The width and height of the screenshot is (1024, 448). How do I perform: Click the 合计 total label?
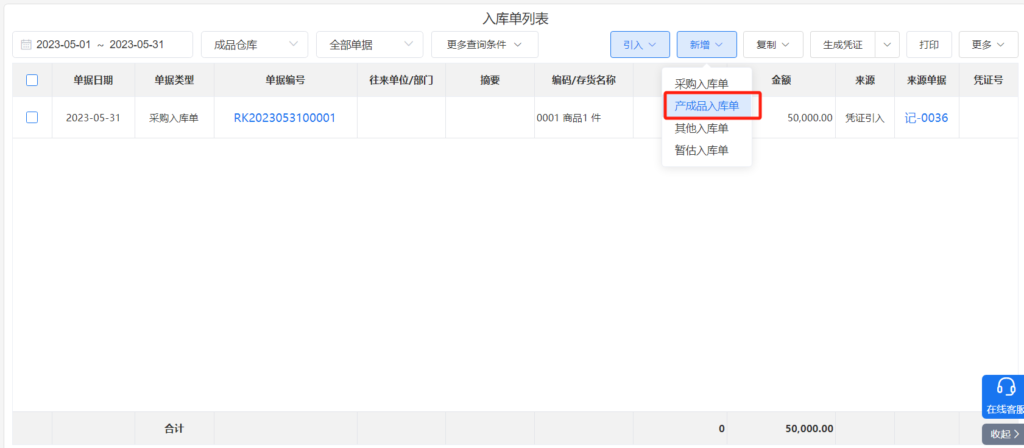pyautogui.click(x=174, y=428)
